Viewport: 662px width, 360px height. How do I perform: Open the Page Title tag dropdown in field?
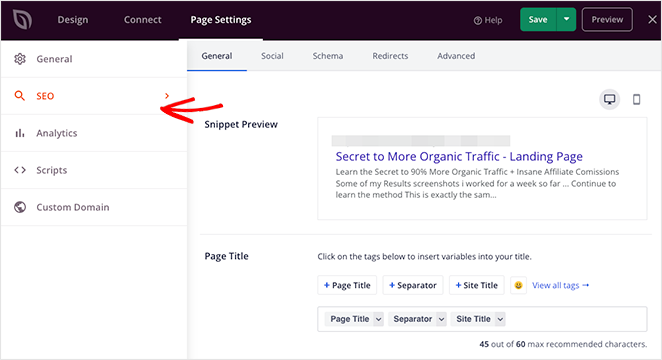tap(378, 319)
